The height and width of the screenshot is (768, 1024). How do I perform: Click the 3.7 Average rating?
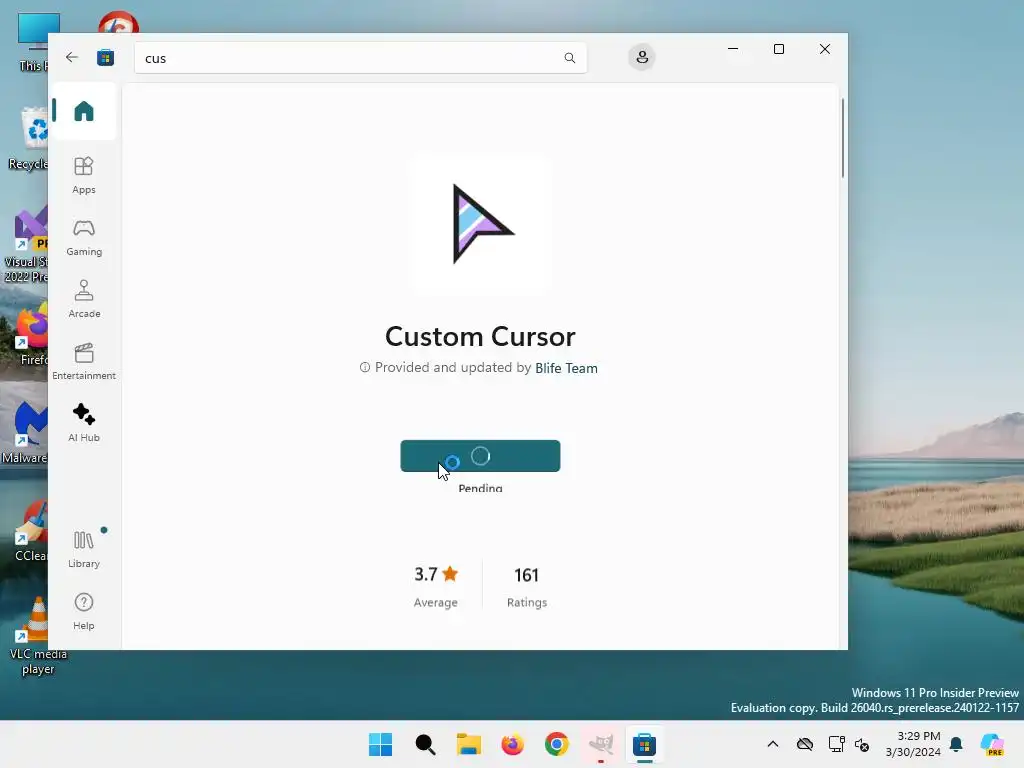[436, 586]
